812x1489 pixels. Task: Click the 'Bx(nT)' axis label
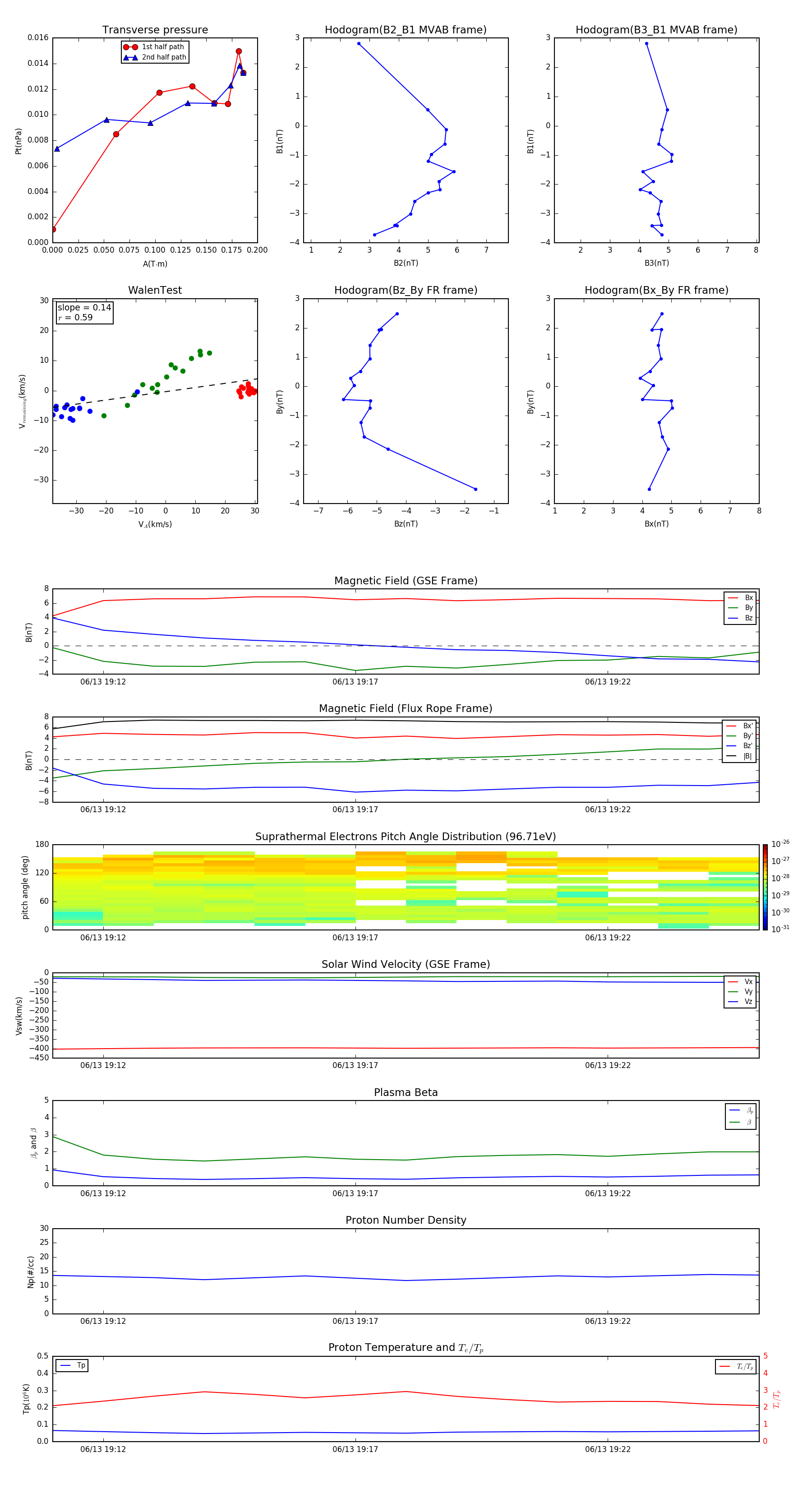tap(656, 524)
